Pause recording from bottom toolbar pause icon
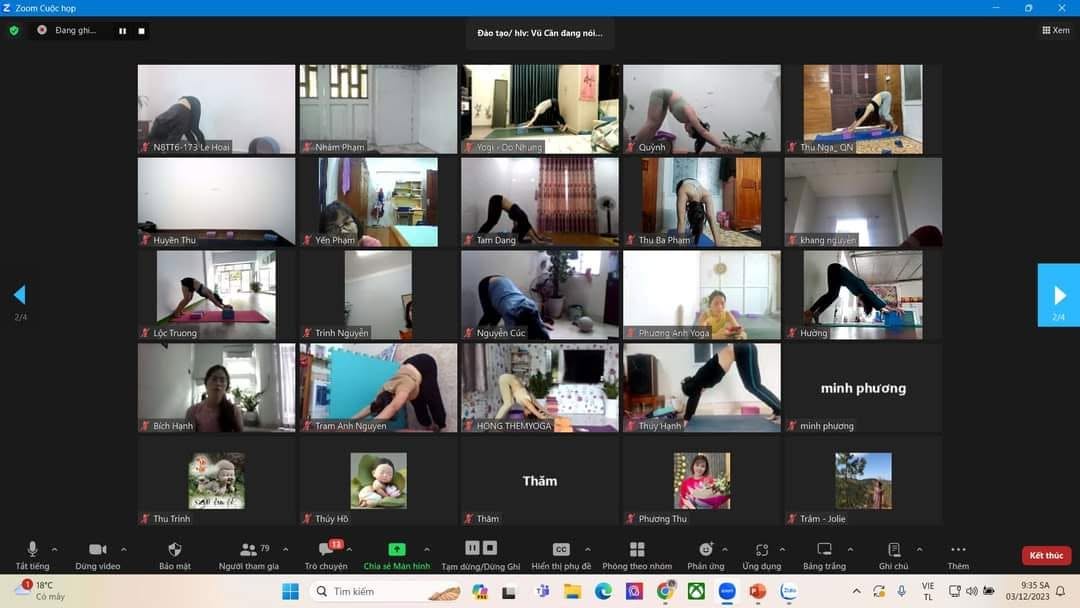The height and width of the screenshot is (608, 1080). coord(472,548)
